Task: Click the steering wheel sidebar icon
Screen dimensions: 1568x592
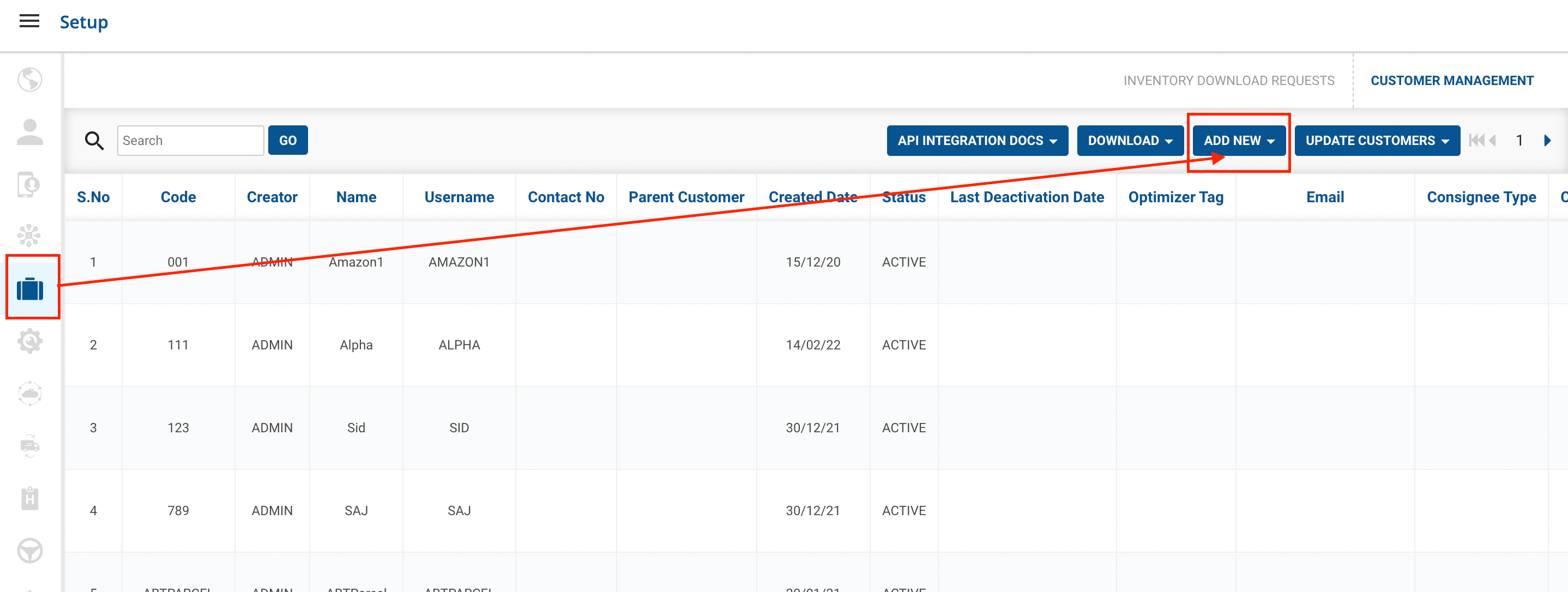Action: (x=29, y=551)
